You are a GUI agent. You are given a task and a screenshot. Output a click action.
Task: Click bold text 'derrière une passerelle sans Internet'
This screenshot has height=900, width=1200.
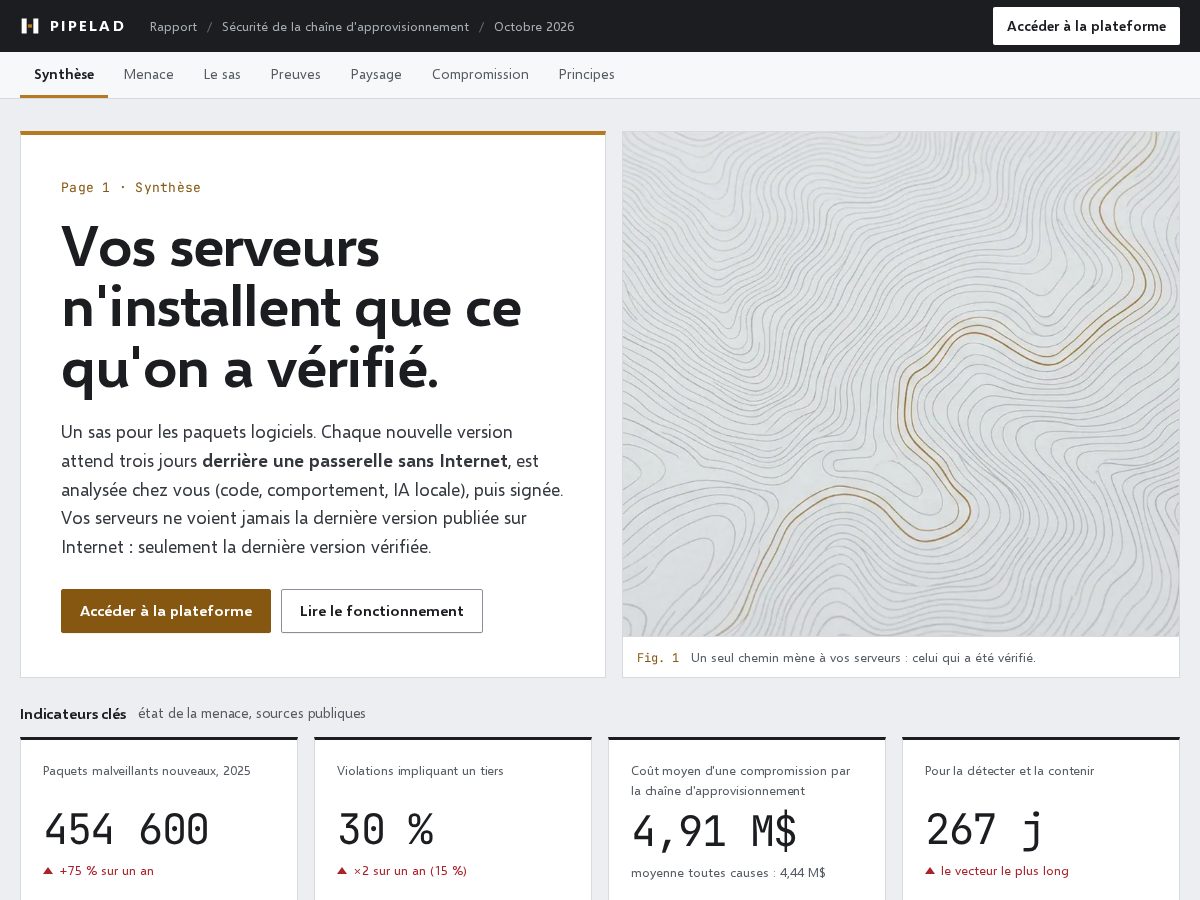coord(355,461)
